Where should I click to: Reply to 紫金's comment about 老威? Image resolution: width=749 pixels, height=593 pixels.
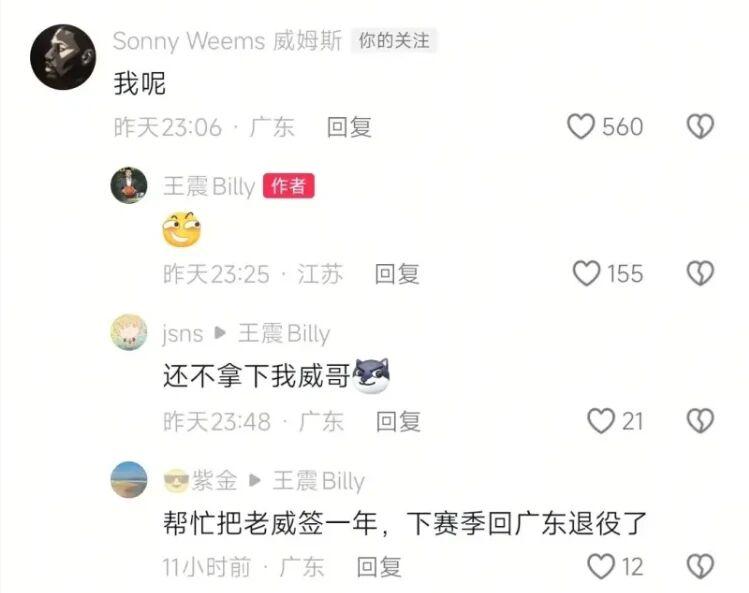pyautogui.click(x=379, y=567)
